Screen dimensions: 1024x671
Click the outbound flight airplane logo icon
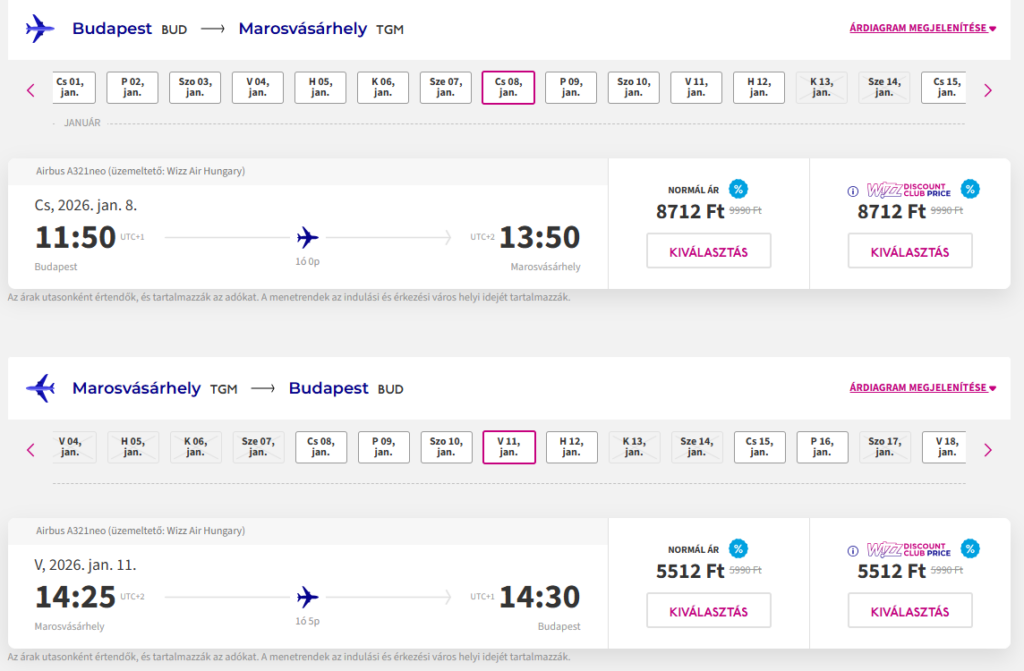(x=40, y=28)
